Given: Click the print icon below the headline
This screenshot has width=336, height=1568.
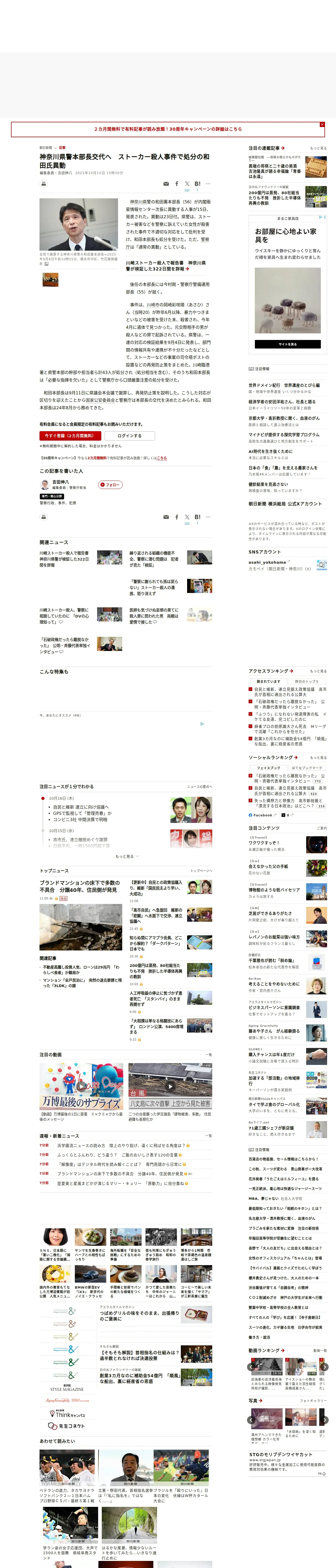Looking at the screenshot, I should [x=44, y=184].
